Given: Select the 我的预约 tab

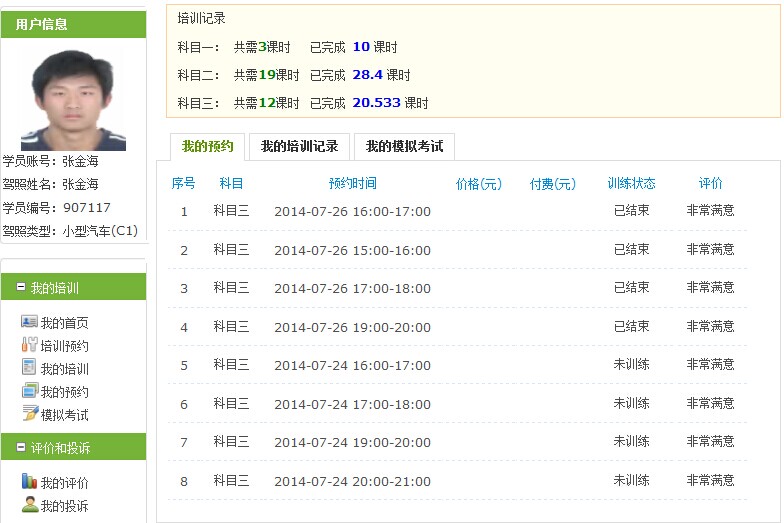Looking at the screenshot, I should pyautogui.click(x=207, y=147).
